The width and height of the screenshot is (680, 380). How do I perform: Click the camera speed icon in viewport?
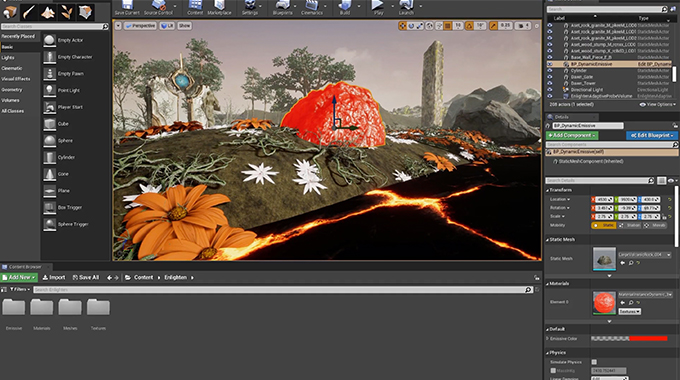524,26
